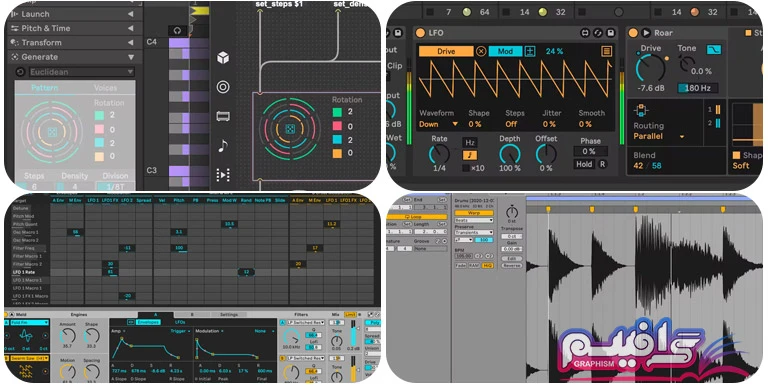Select the Envelopes tab in Meld

pyautogui.click(x=147, y=322)
